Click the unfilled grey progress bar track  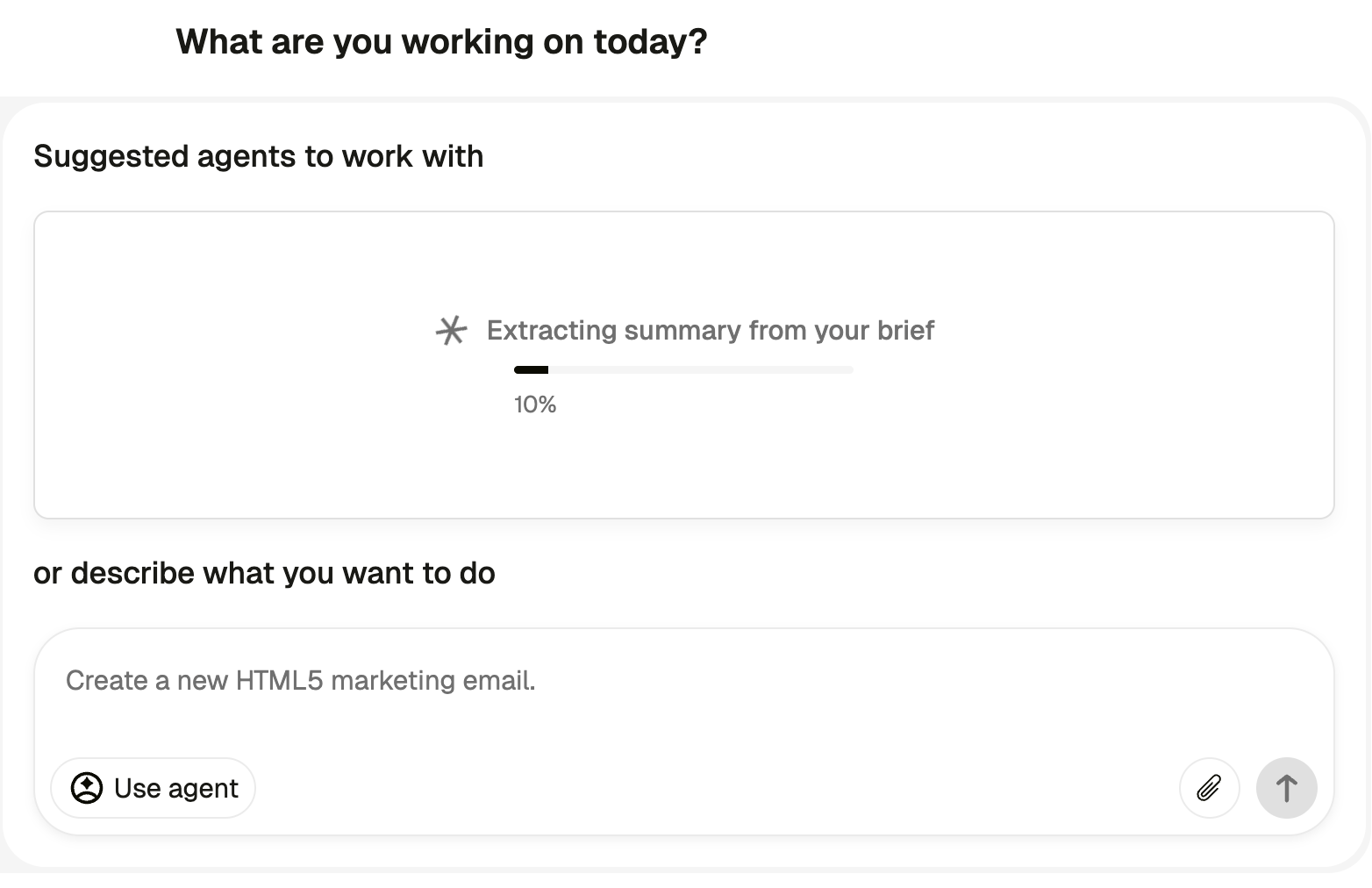(702, 370)
